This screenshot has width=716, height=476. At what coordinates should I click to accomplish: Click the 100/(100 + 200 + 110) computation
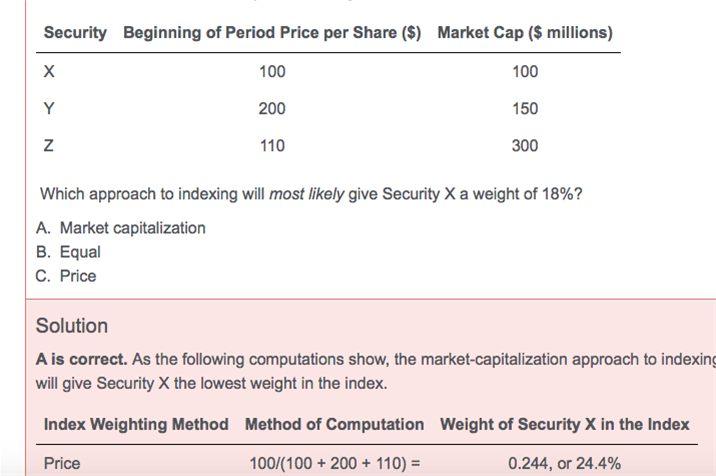(335, 464)
